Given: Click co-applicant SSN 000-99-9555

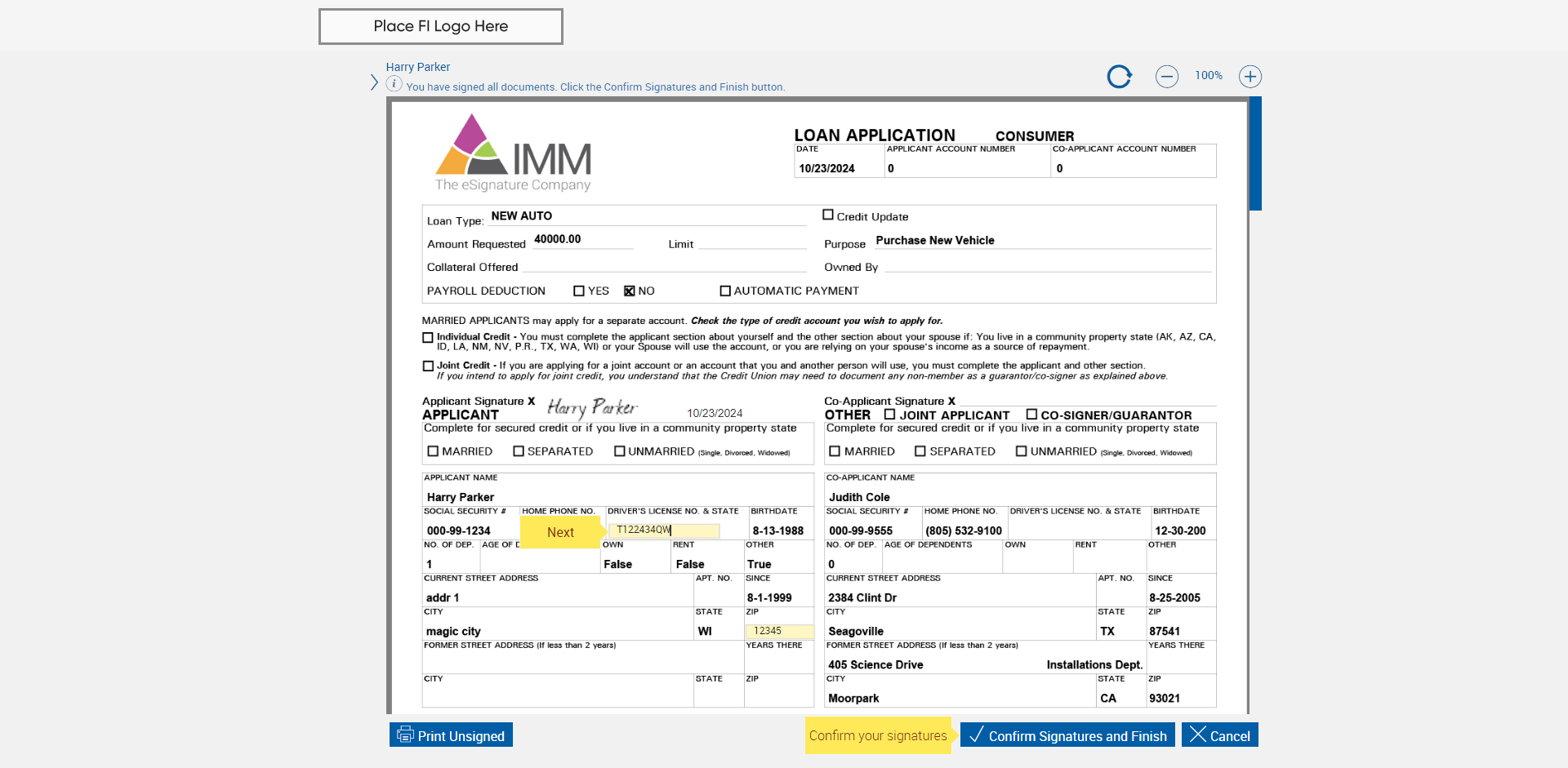Looking at the screenshot, I should [861, 530].
